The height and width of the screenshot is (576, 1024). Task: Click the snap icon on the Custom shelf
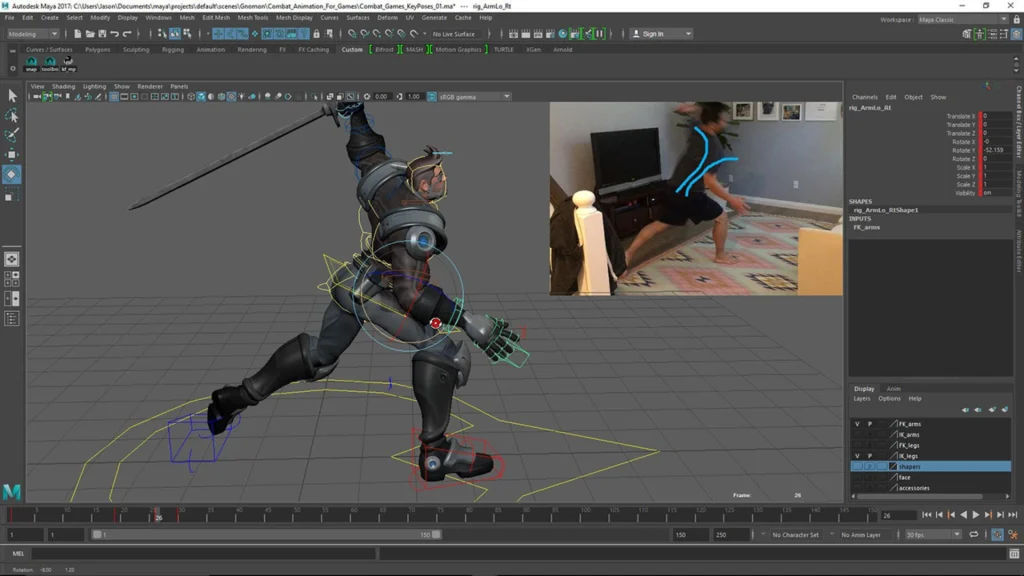(30, 62)
